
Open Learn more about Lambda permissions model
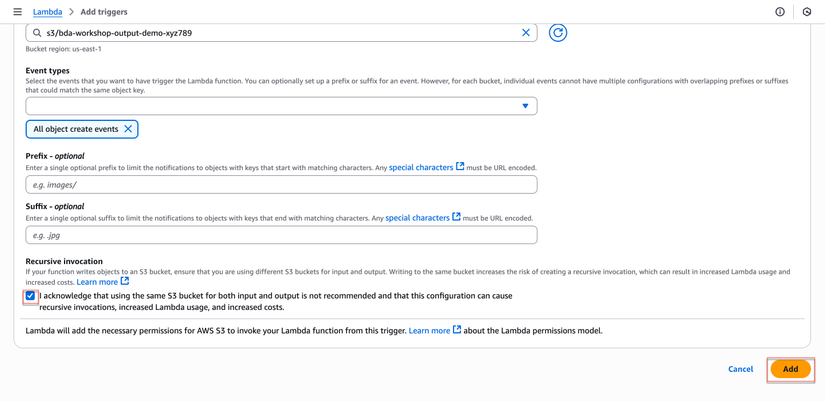[429, 330]
